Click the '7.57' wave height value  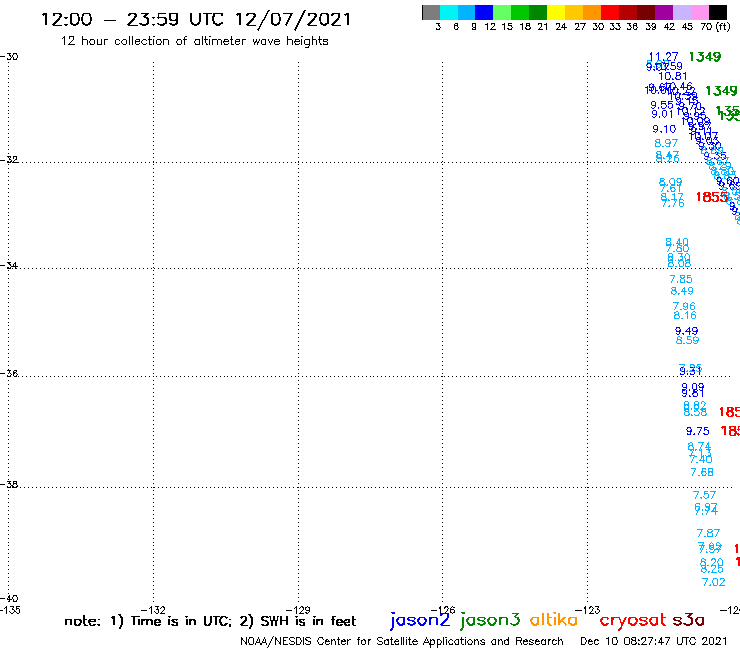[704, 495]
